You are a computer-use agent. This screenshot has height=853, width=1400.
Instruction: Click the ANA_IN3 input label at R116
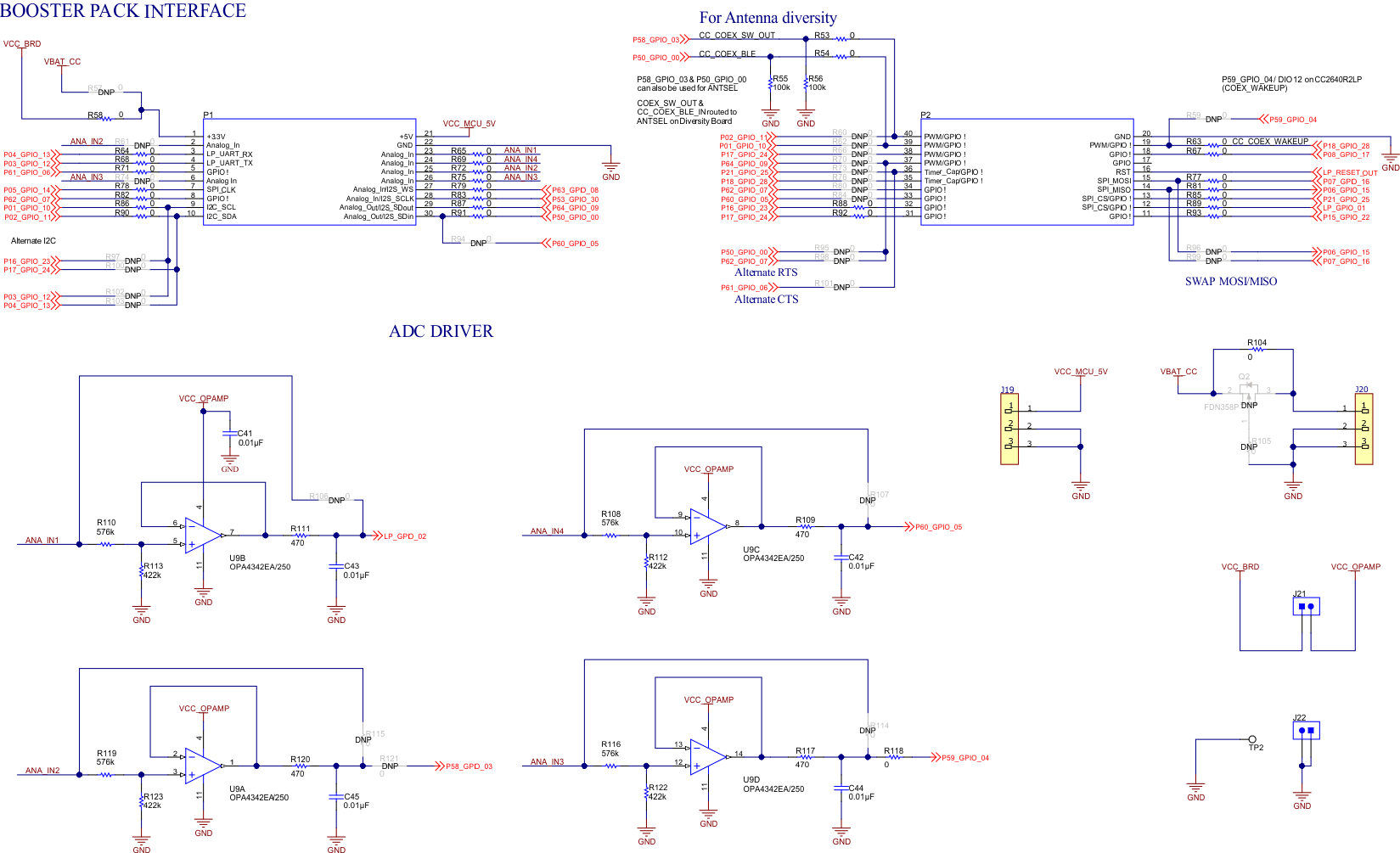coord(547,761)
